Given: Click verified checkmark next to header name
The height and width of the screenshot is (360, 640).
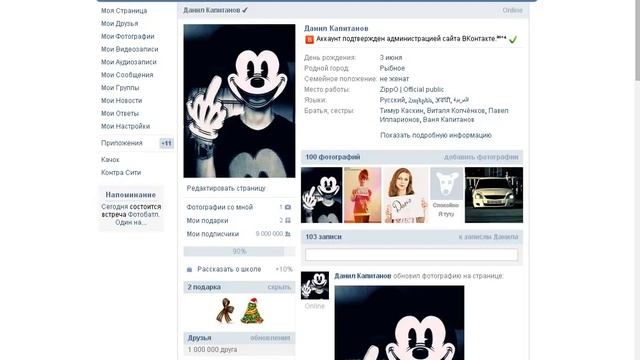Looking at the screenshot, I should pyautogui.click(x=245, y=10).
